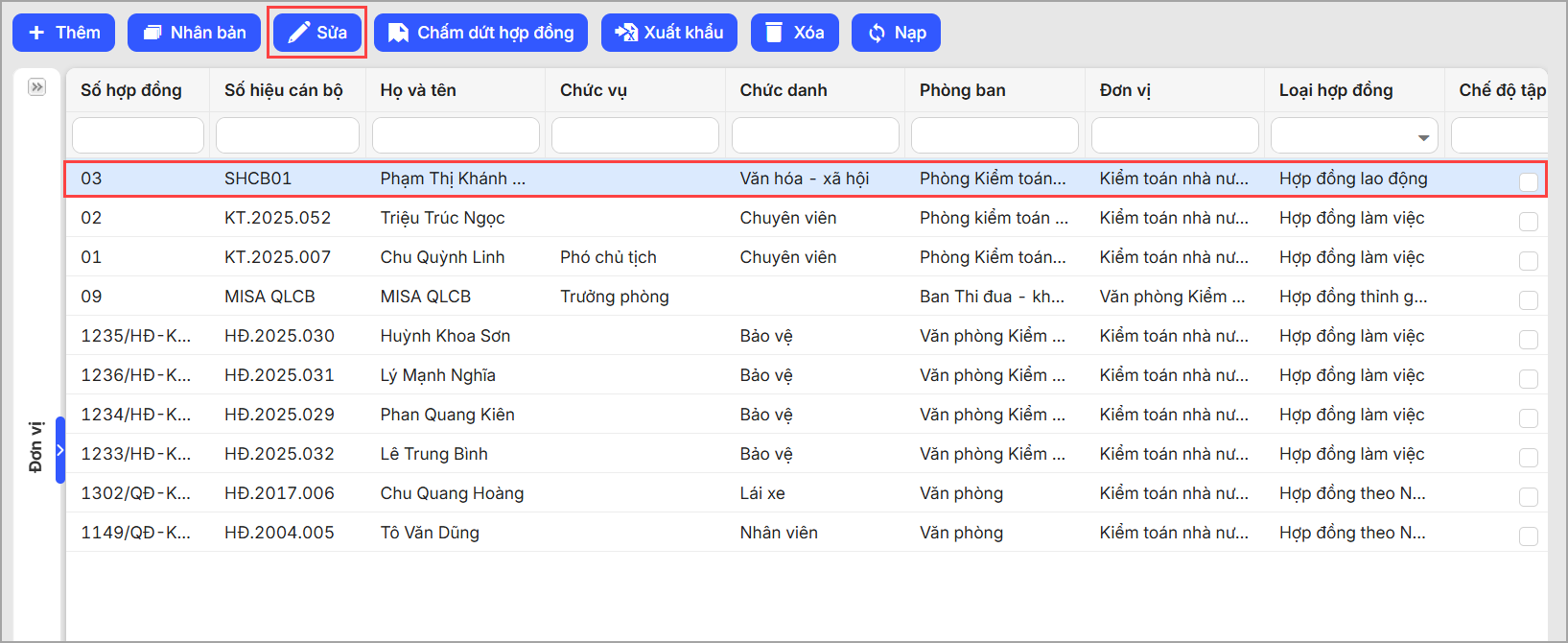Click the Số hiệu cán bộ filter field
This screenshot has width=1568, height=643.
coord(288,136)
